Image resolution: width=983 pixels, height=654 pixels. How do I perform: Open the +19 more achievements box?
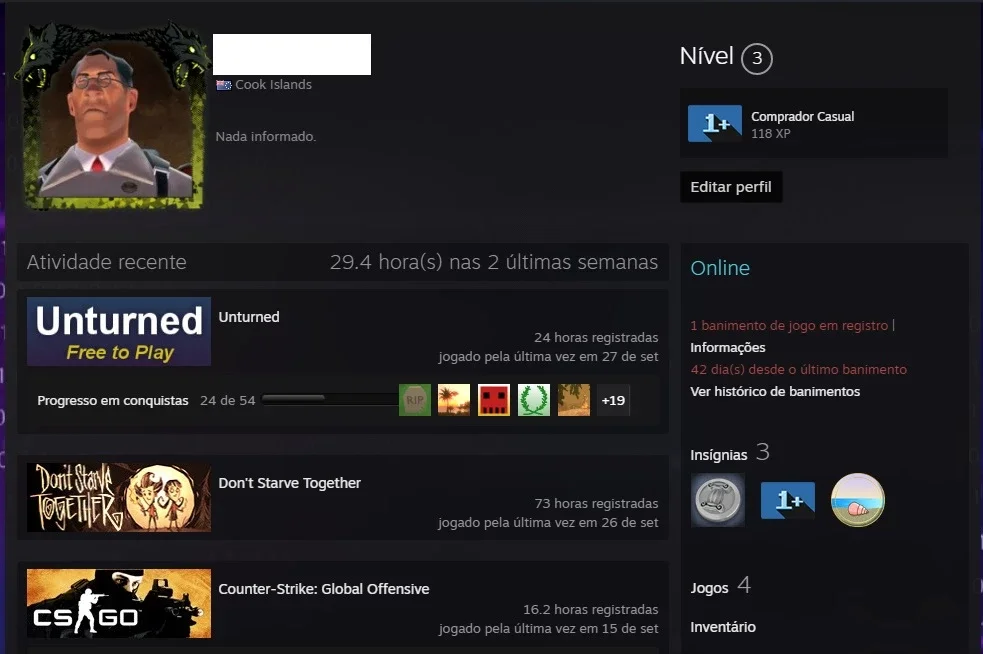tap(613, 400)
